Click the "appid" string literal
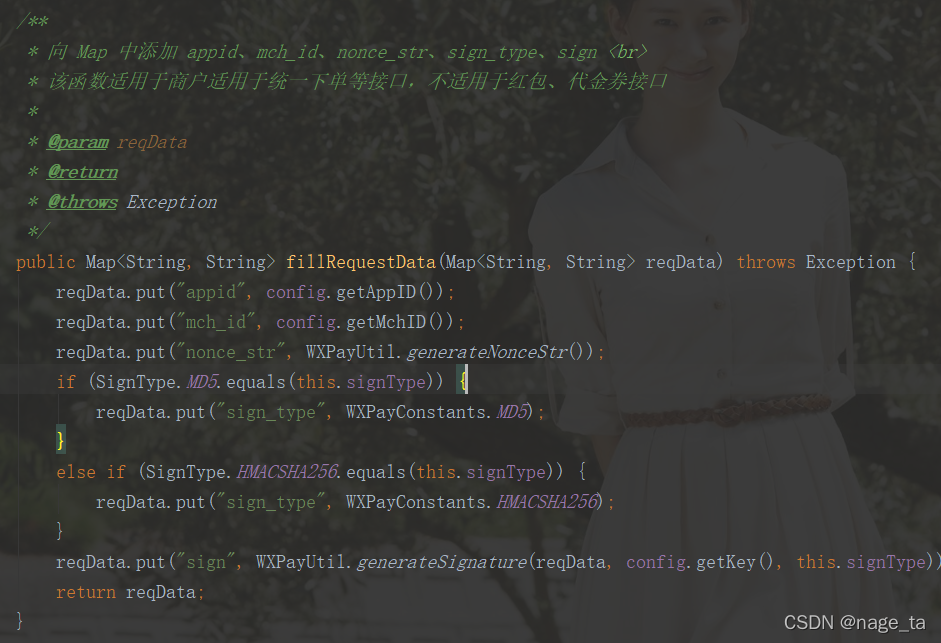The height and width of the screenshot is (643, 941). [211, 292]
